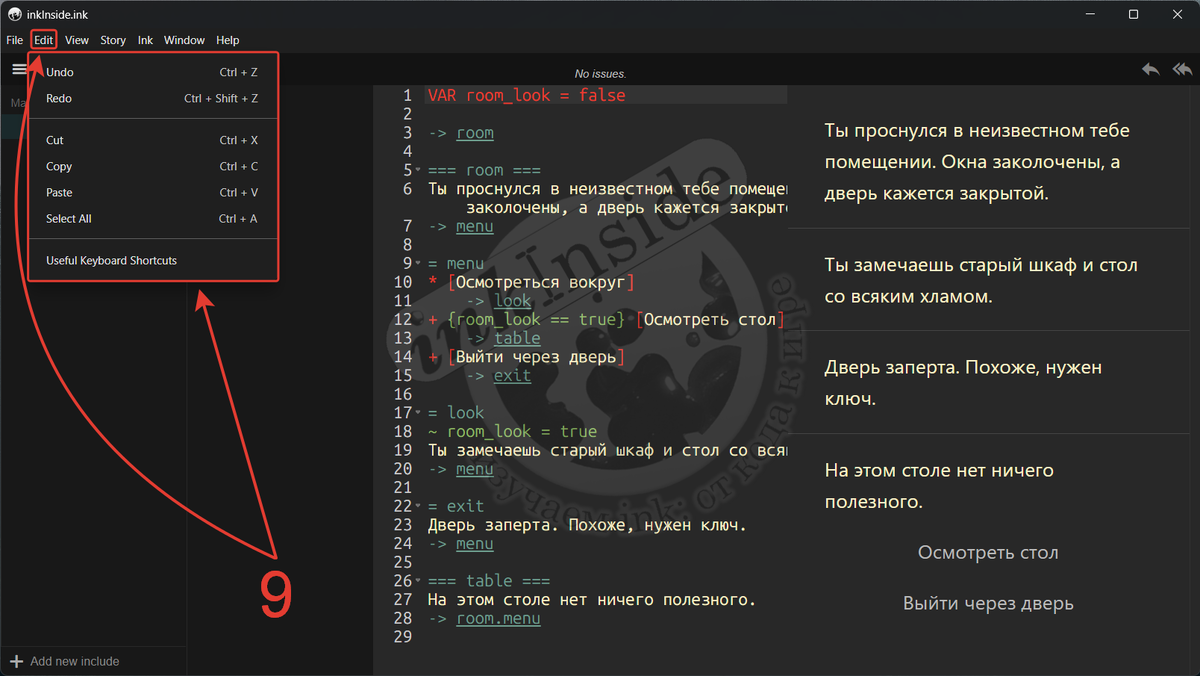Click the plus icon beside Add new include
Viewport: 1200px width, 676px height.
click(16, 661)
